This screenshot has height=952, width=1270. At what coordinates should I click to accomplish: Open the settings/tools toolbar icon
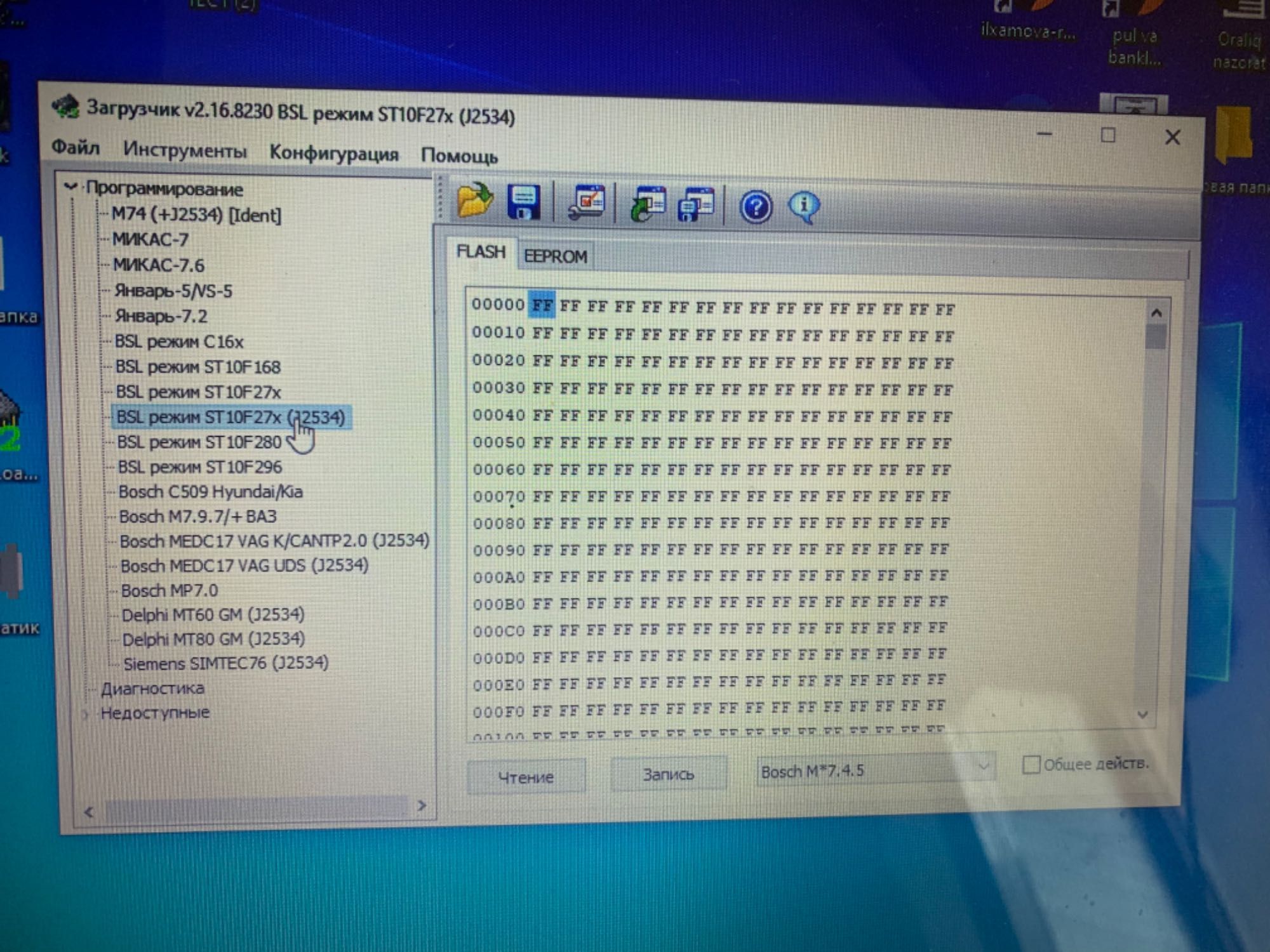coord(587,203)
